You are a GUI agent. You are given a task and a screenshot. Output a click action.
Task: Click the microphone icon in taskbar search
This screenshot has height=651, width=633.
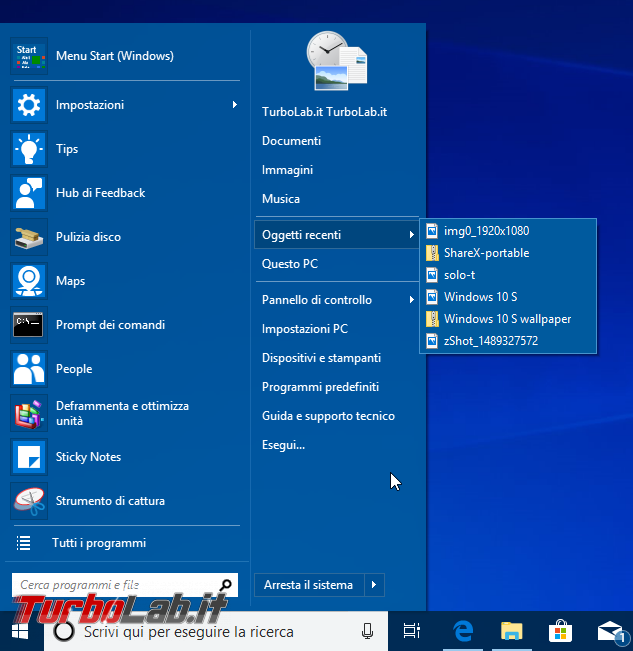pyautogui.click(x=367, y=631)
